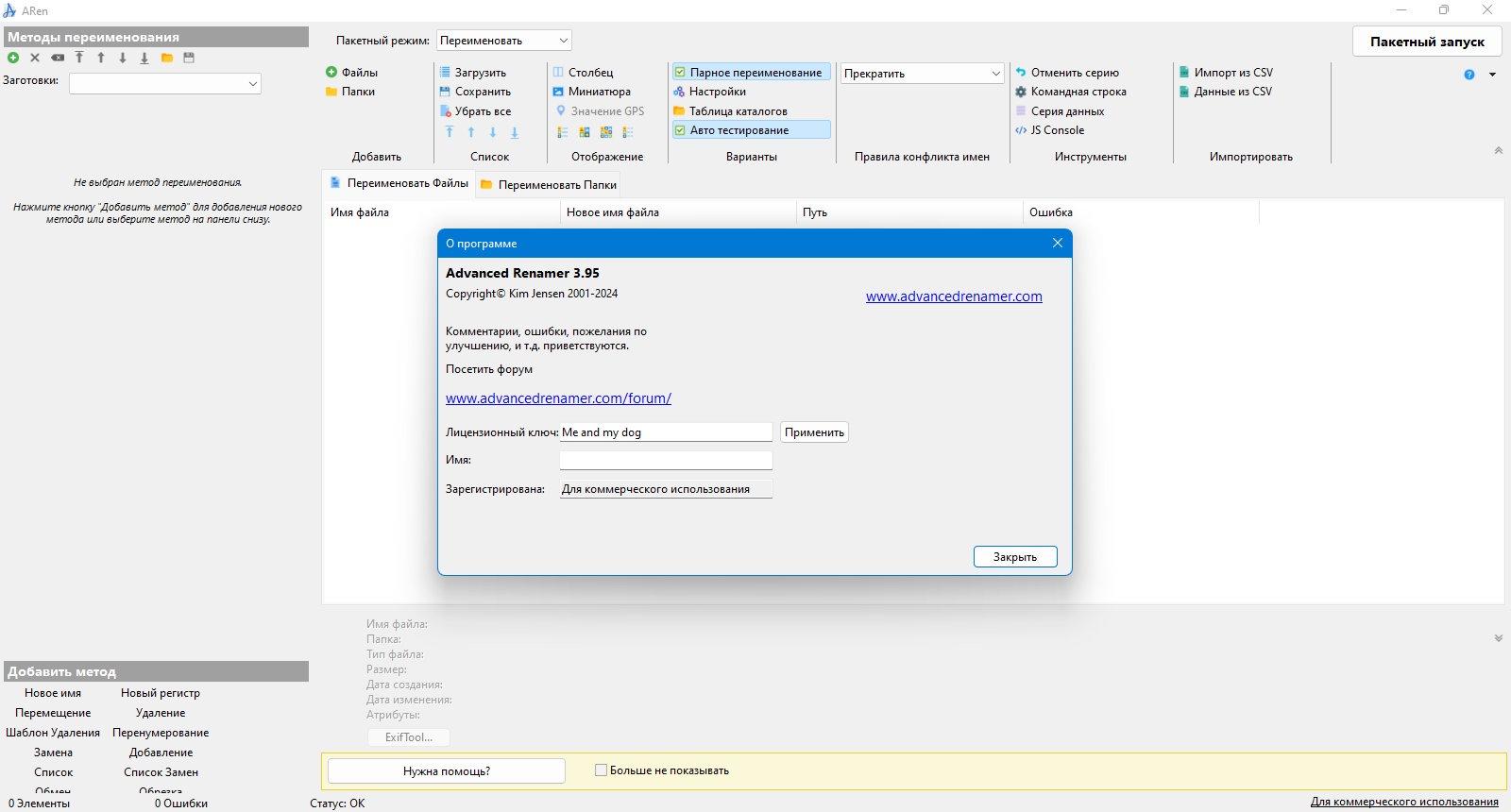This screenshot has height=812, width=1511.
Task: Move list item down with blue arrow
Action: [x=493, y=132]
